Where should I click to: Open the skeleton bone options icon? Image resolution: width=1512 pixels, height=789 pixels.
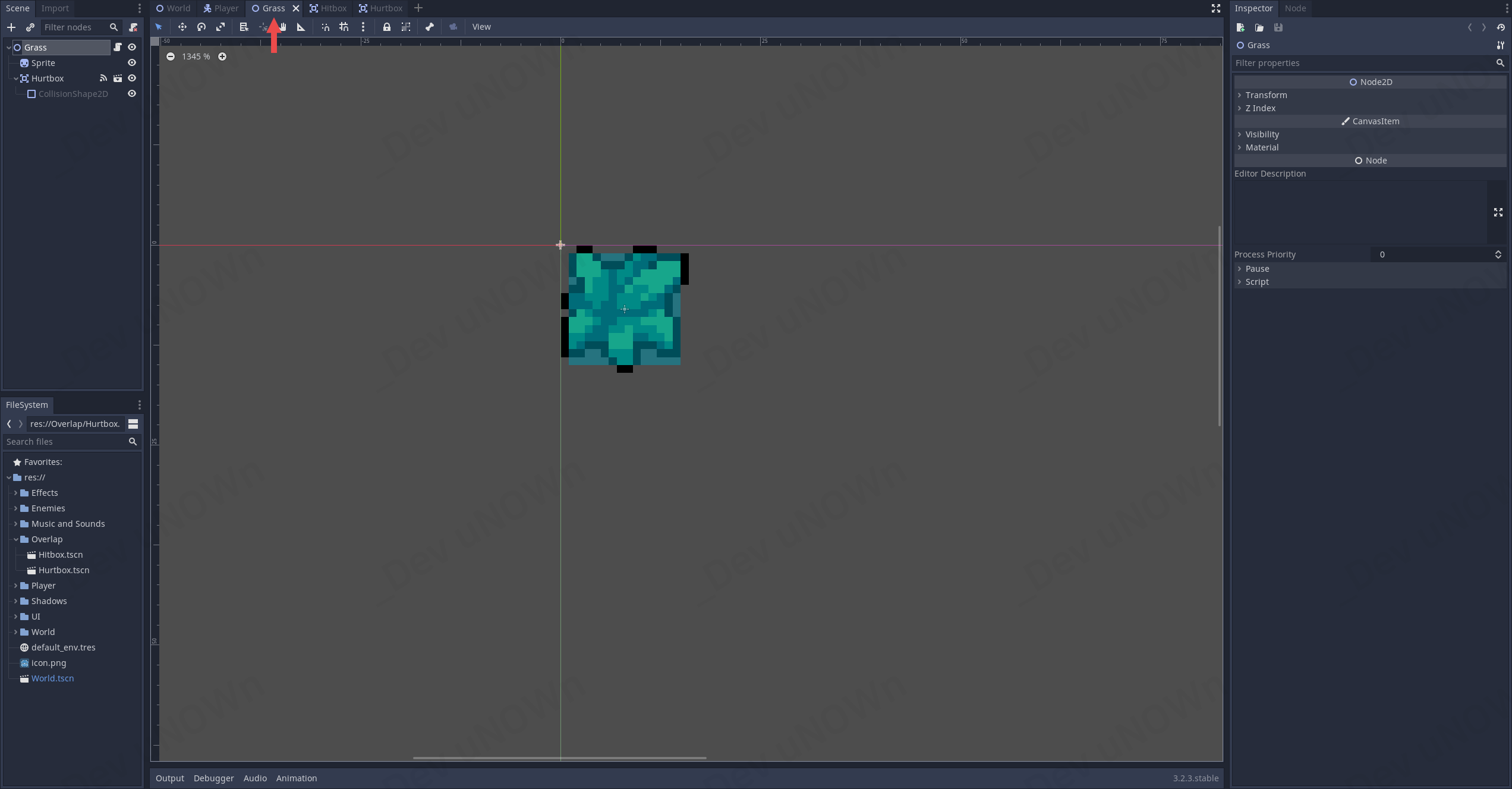430,27
